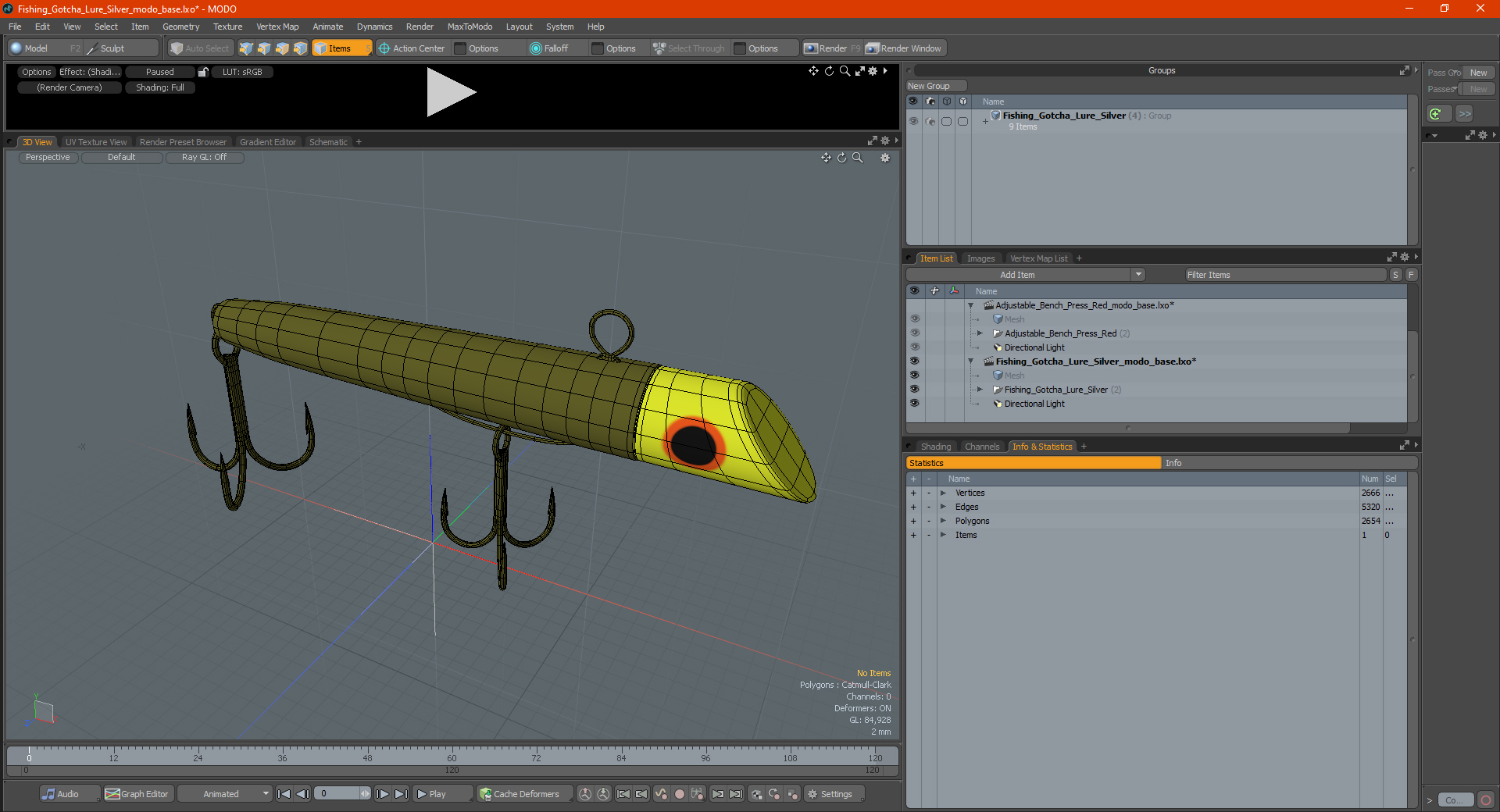Activate the Sculpt tool button
Viewport: 1500px width, 812px height.
click(x=112, y=48)
